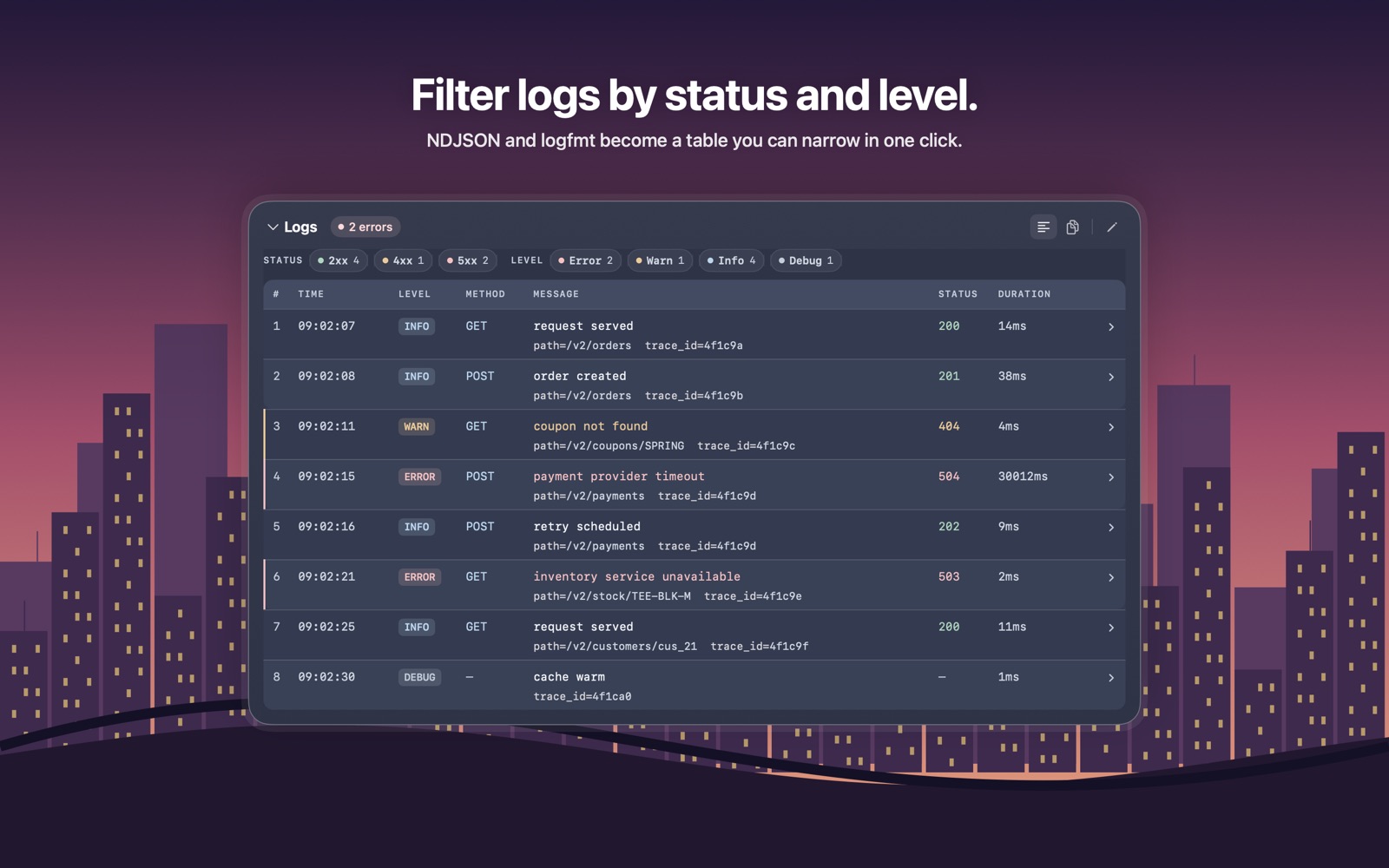The width and height of the screenshot is (1389, 868).
Task: Click path=/v2/stock/TEE-BLK-M detail
Action: pos(612,596)
